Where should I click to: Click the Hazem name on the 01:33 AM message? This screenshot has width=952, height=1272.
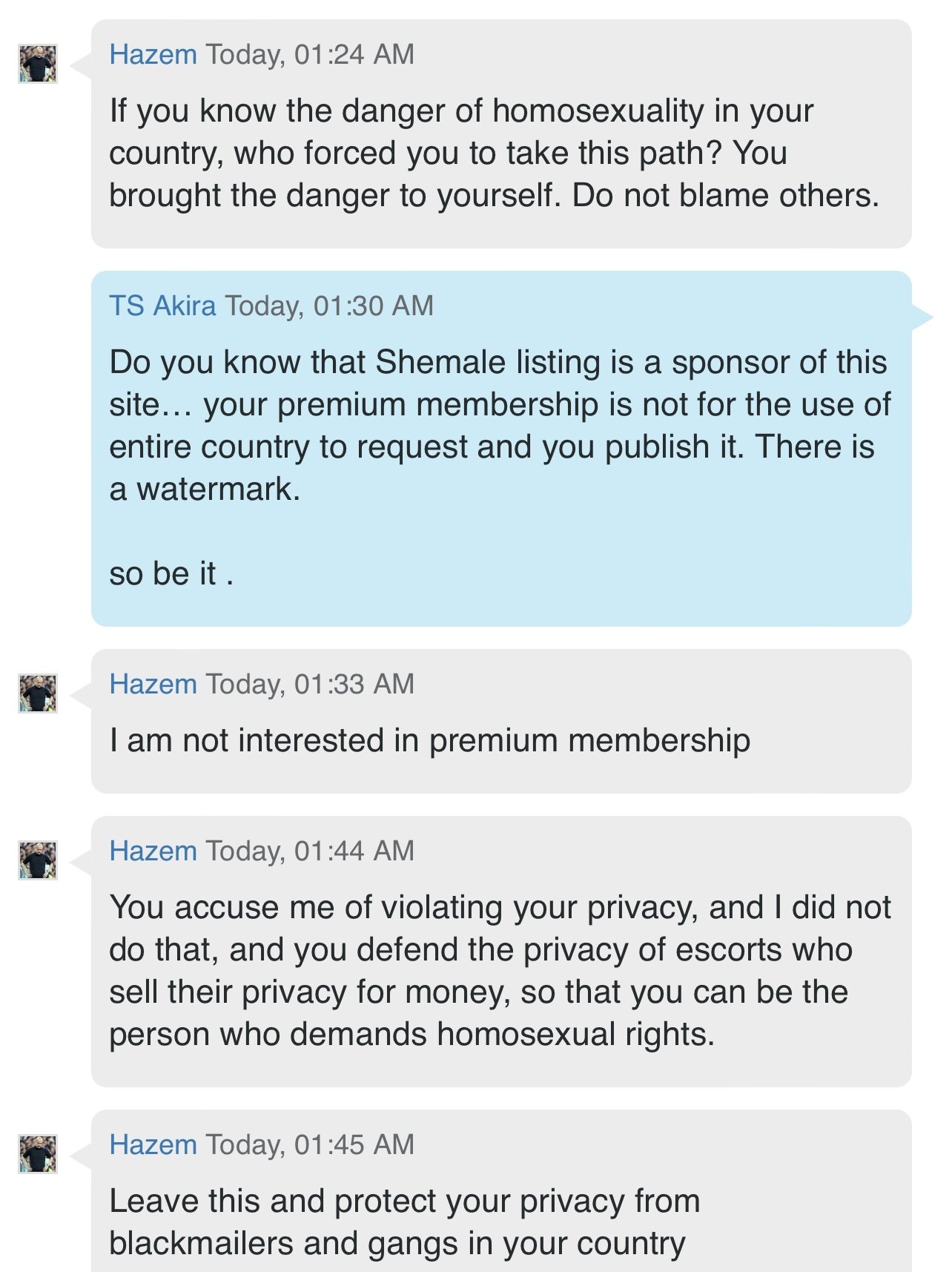(x=153, y=684)
